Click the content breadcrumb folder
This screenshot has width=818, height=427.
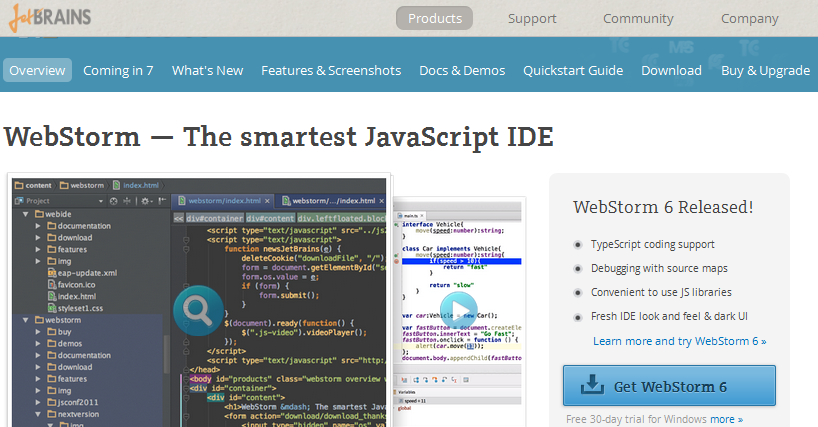pyautogui.click(x=33, y=185)
